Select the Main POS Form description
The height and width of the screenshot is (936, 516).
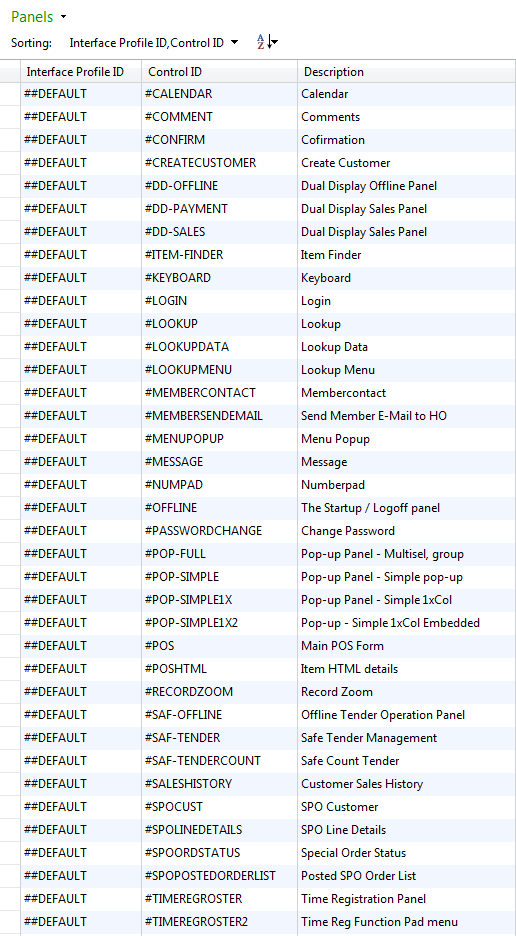(x=342, y=646)
